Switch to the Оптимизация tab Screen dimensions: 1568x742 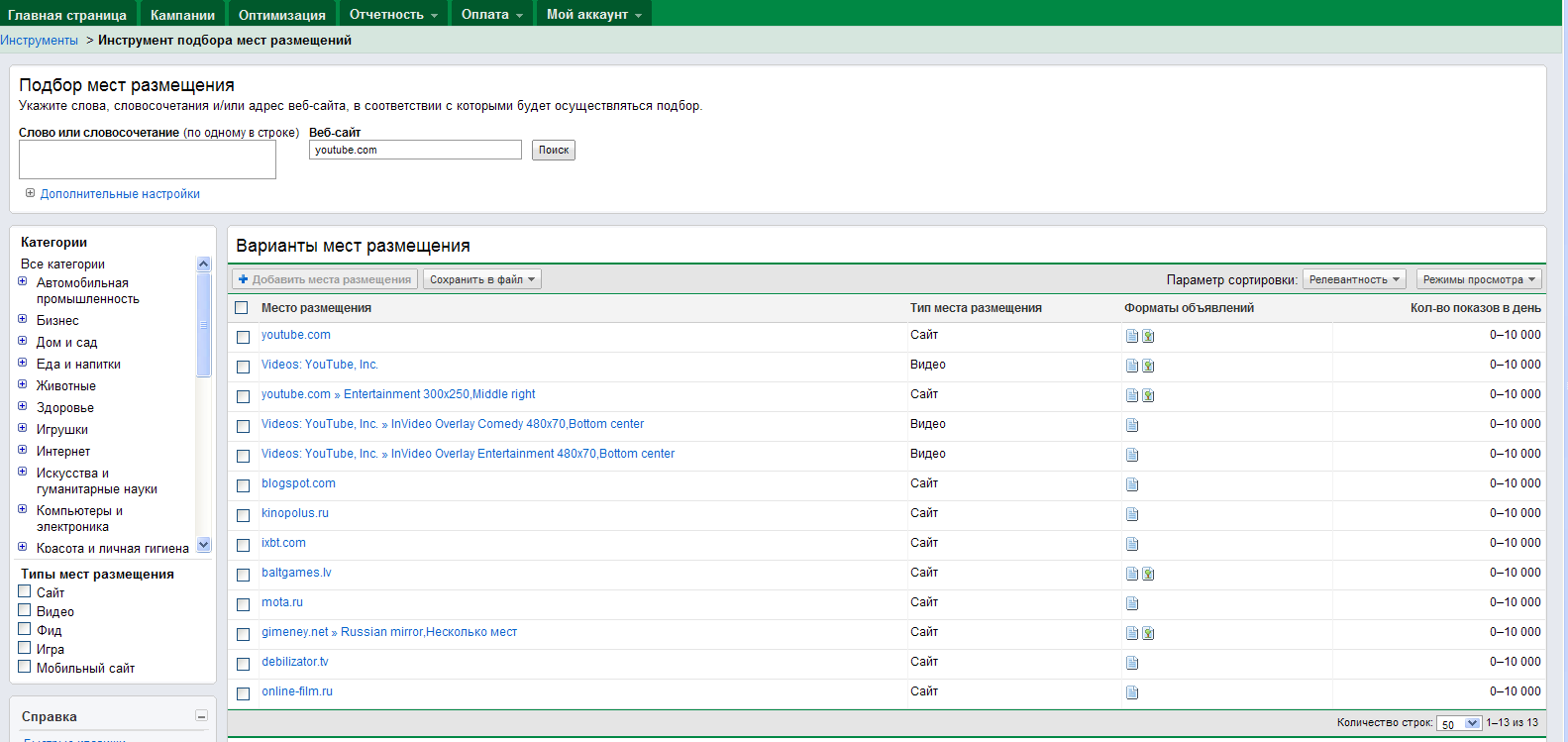point(281,15)
